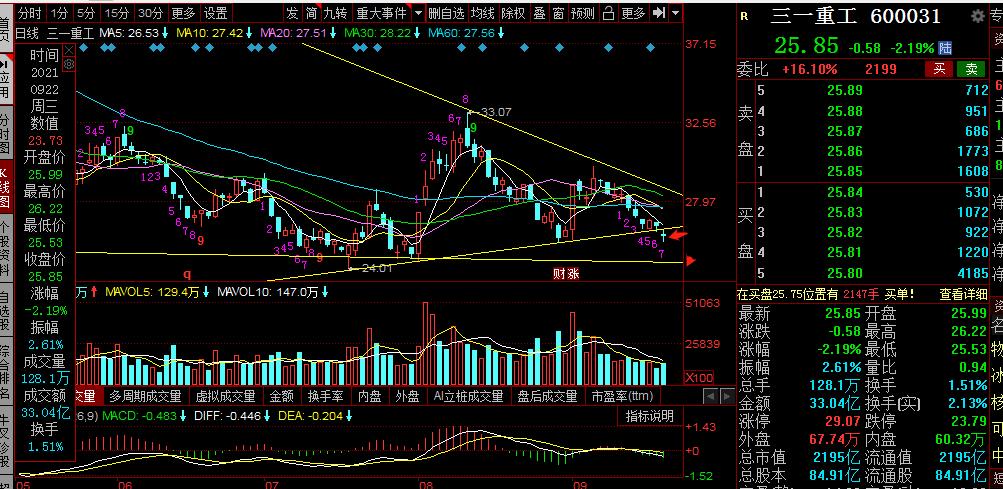This screenshot has width=1003, height=489.
Task: Select buy level 1 price 25.84
Action: click(844, 191)
